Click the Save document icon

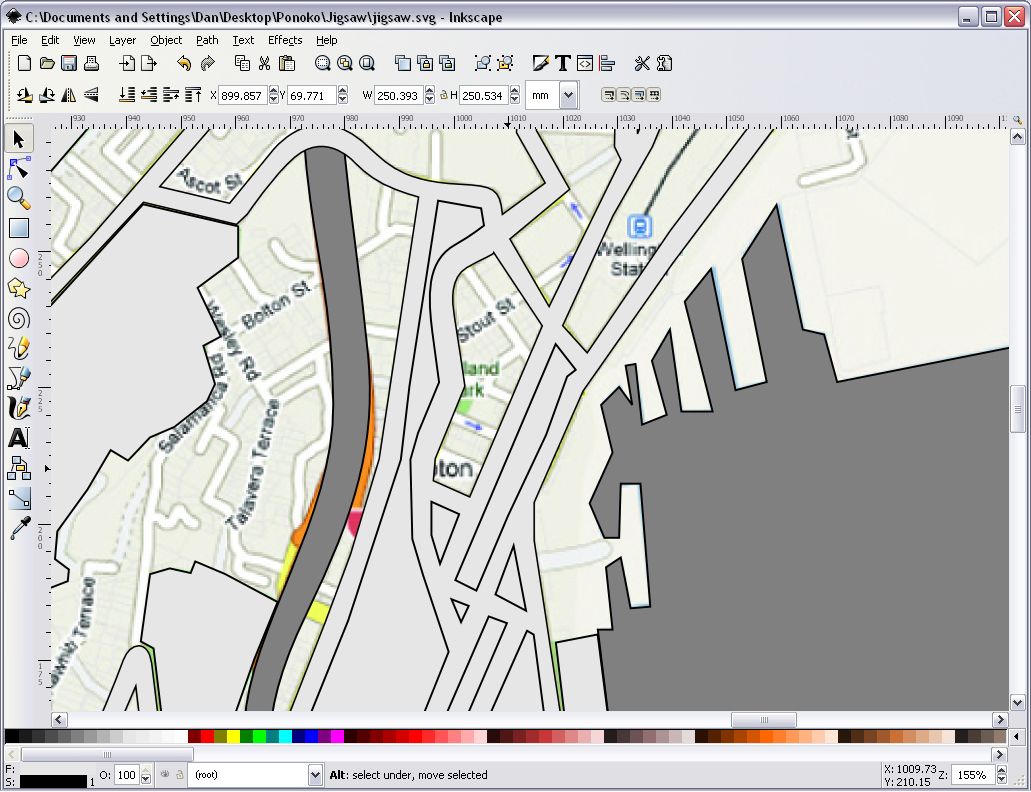(69, 63)
